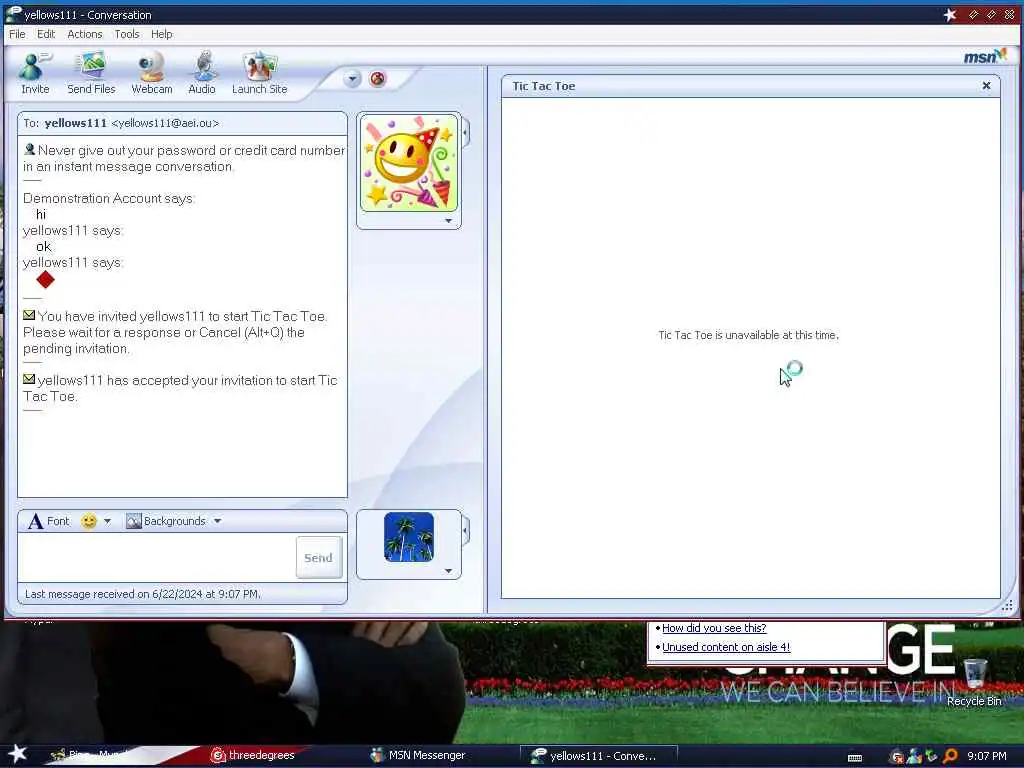Open the Edit menu
Image resolution: width=1024 pixels, height=768 pixels.
(46, 34)
